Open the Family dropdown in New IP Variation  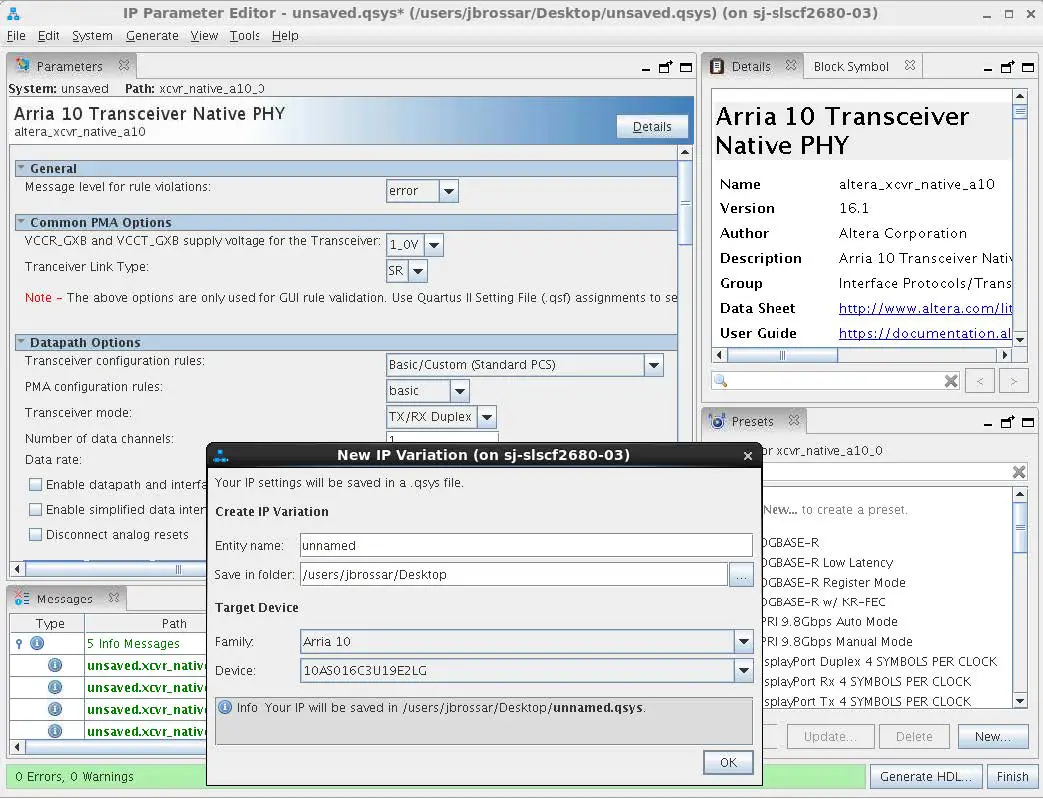743,641
